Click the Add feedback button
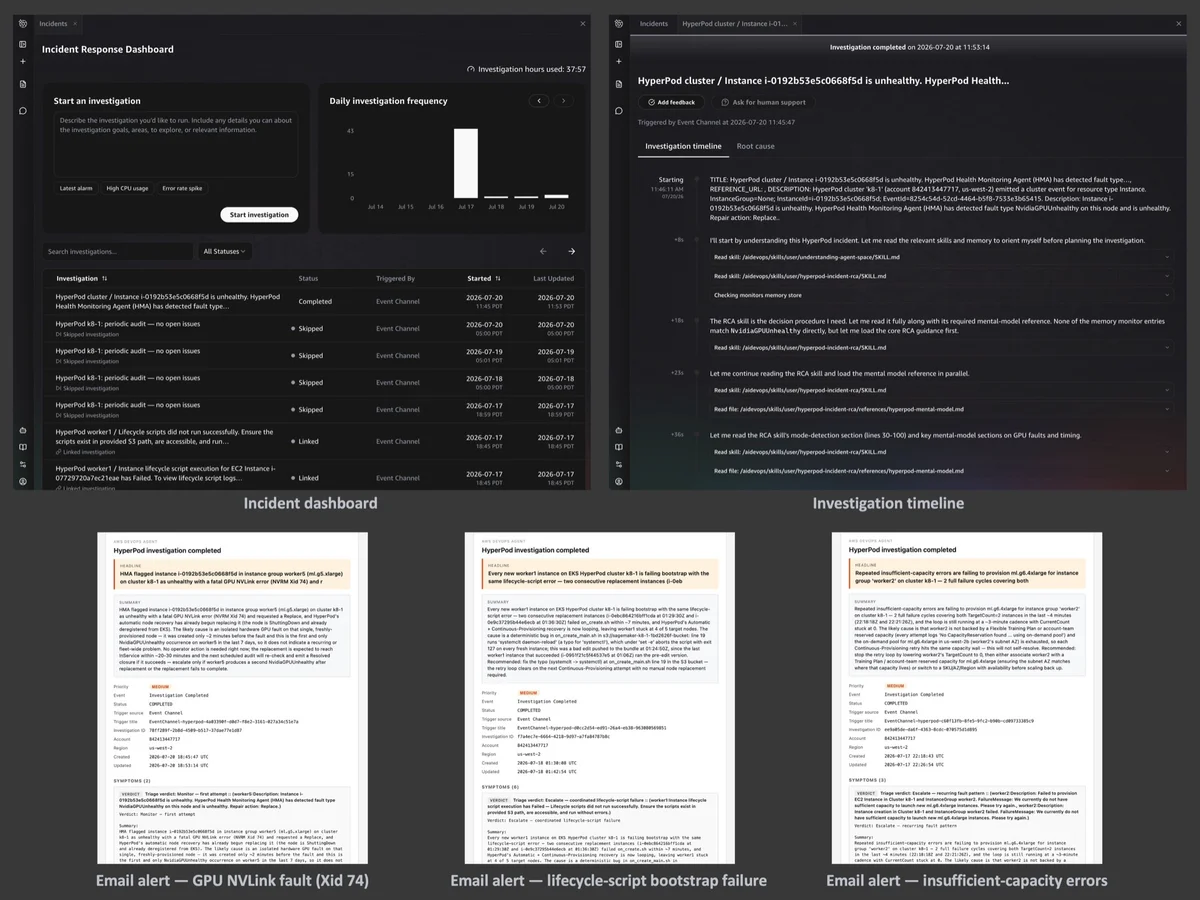The height and width of the screenshot is (900, 1200). pyautogui.click(x=670, y=102)
